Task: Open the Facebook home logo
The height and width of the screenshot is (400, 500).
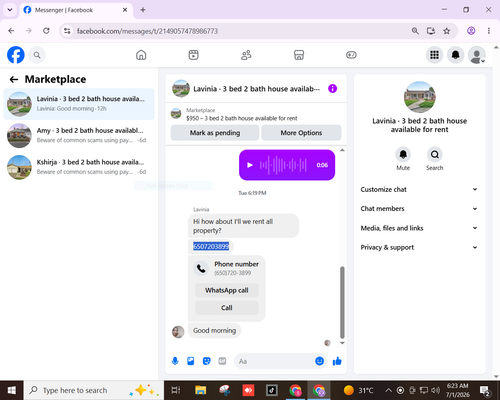Action: click(x=16, y=55)
